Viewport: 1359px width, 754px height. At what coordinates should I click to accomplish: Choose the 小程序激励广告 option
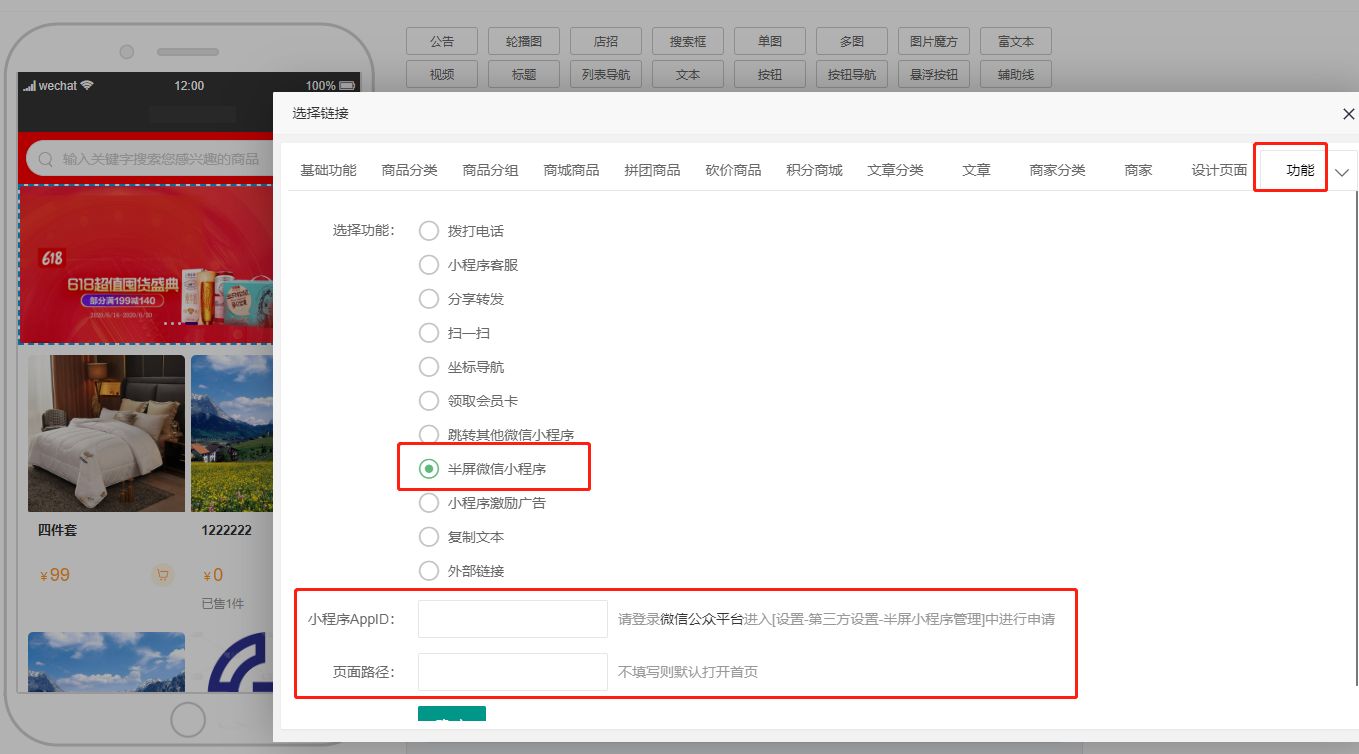(429, 503)
